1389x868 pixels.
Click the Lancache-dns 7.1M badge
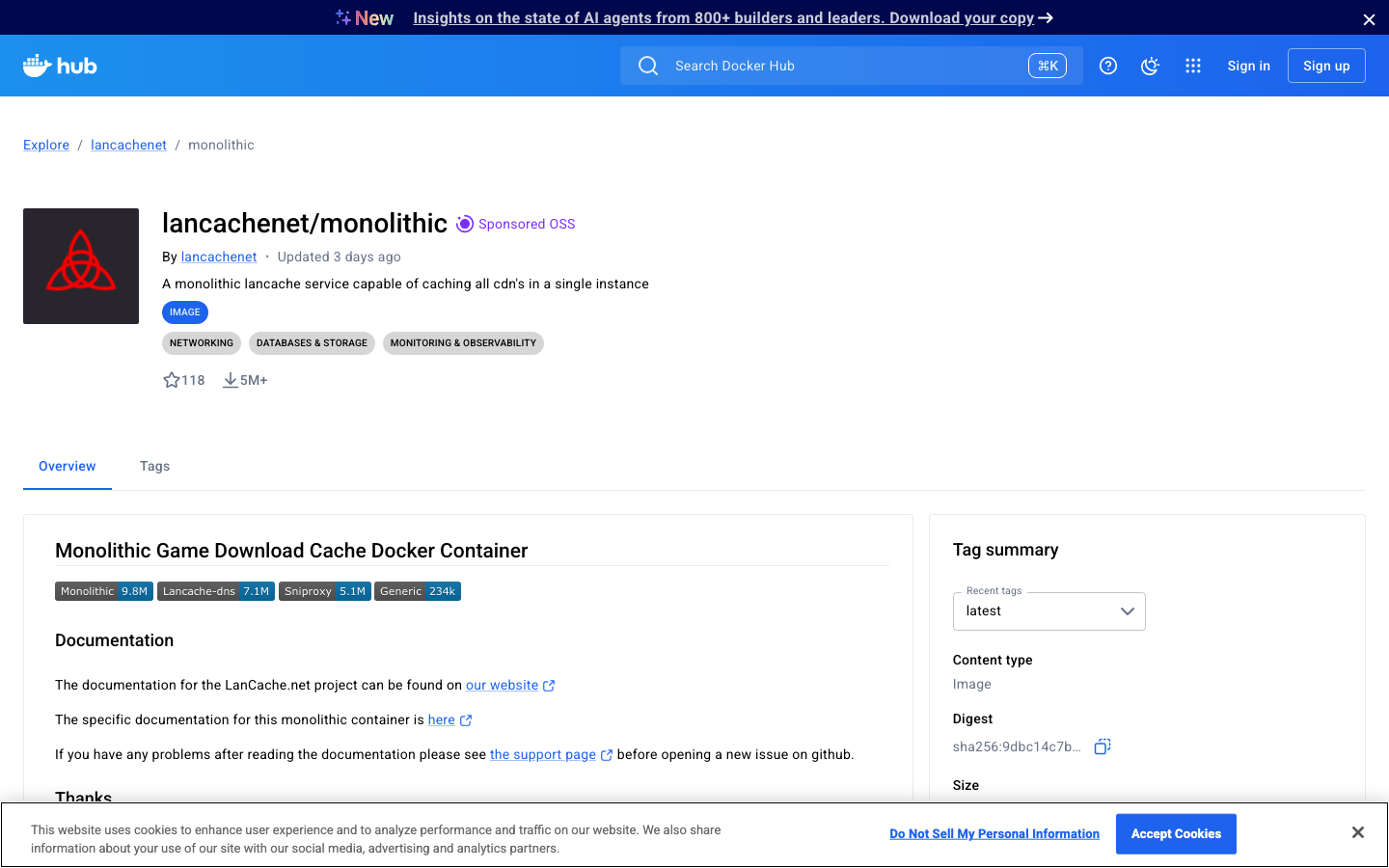point(216,591)
